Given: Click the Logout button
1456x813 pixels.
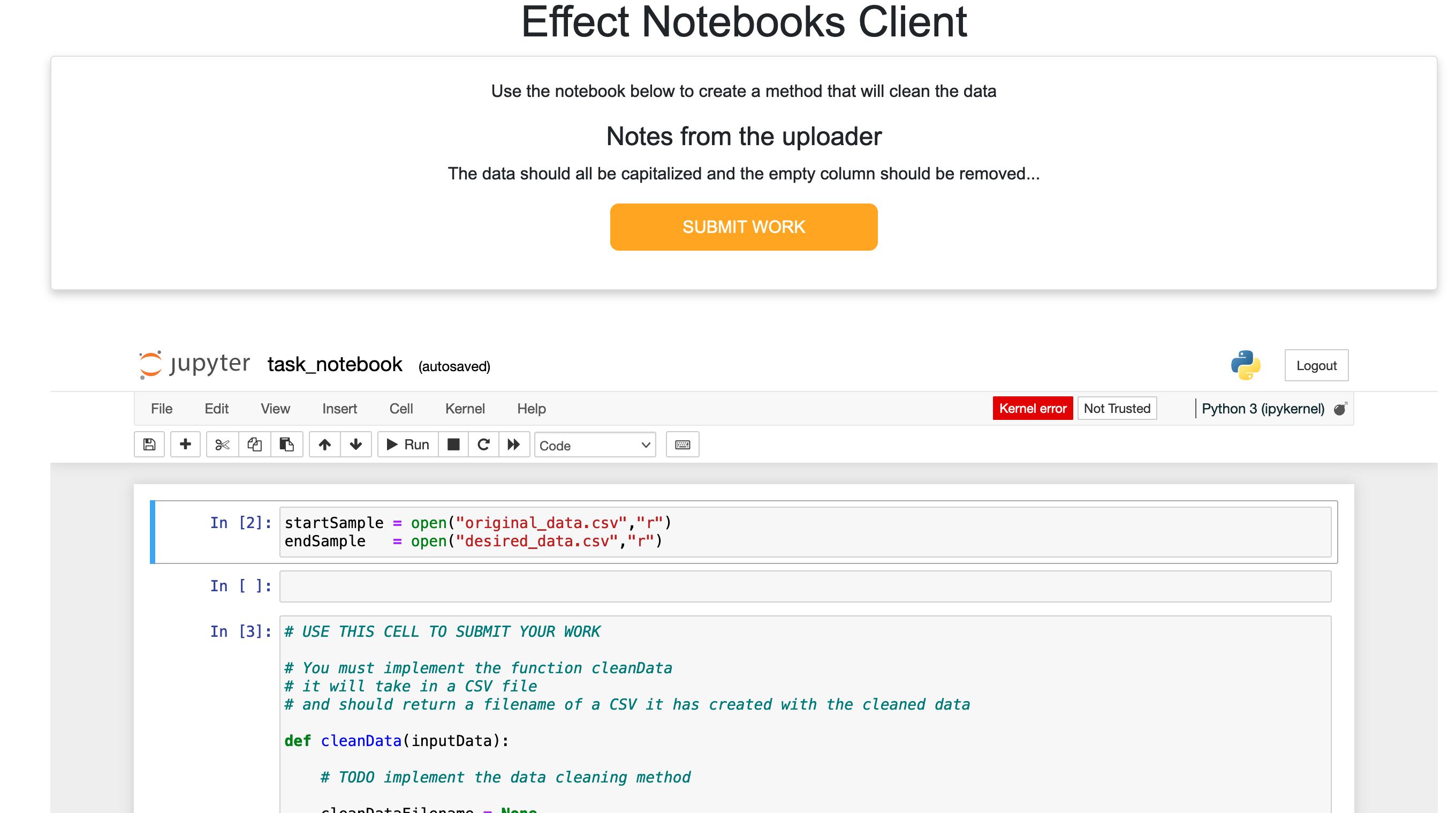Looking at the screenshot, I should coord(1316,365).
